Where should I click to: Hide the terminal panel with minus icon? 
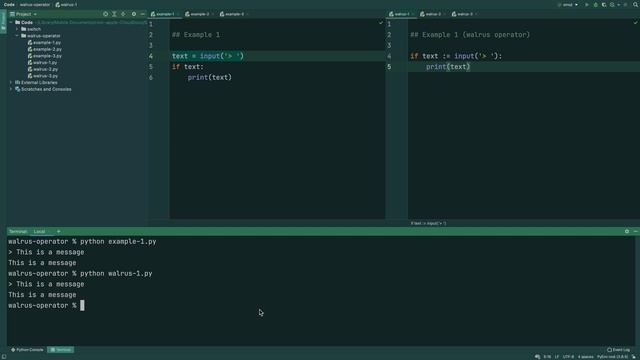click(x=636, y=231)
